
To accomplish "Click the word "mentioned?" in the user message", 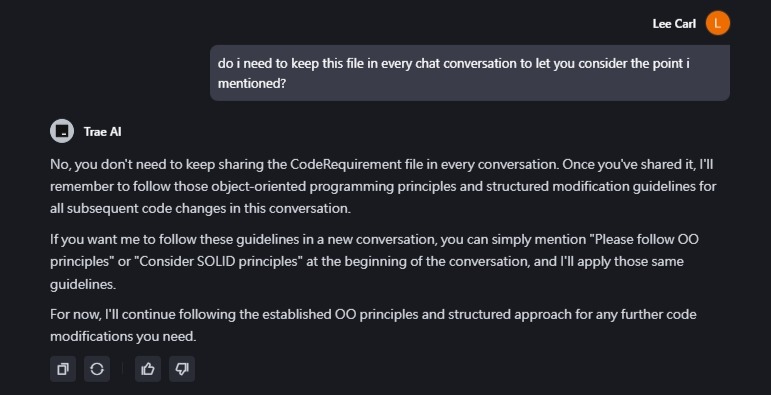I will (x=252, y=84).
